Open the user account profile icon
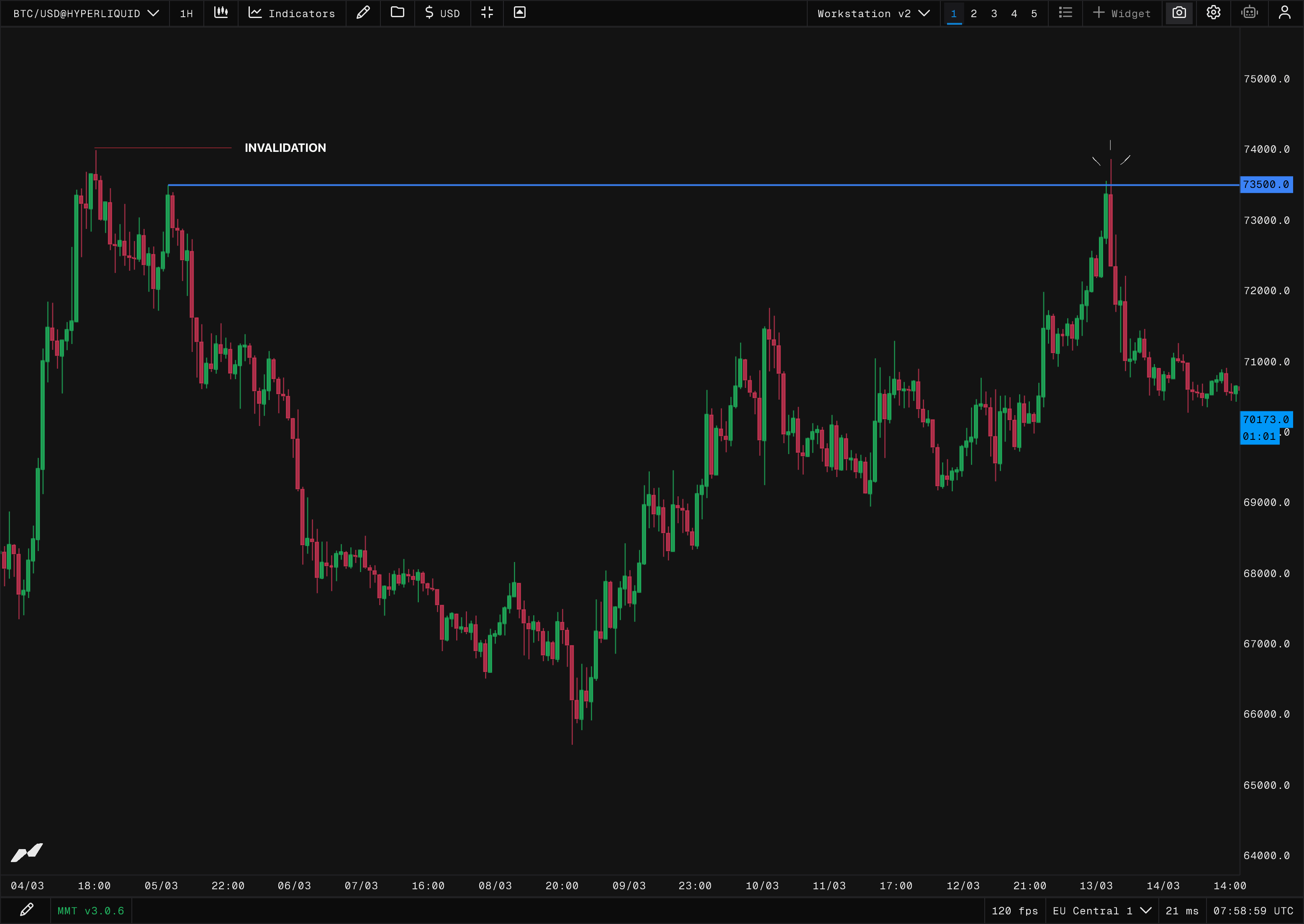1304x924 pixels. pos(1285,13)
